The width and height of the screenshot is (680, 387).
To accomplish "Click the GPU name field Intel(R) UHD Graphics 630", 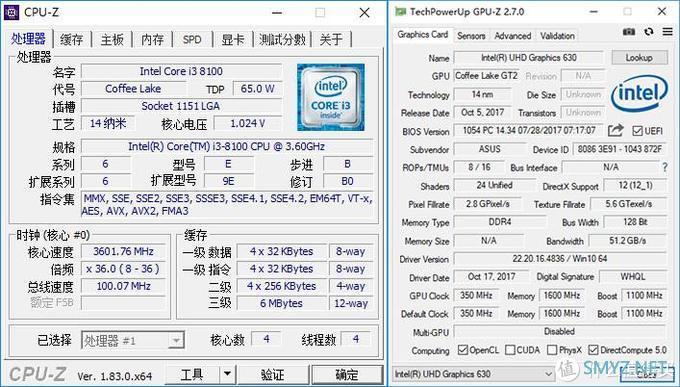I will tap(529, 57).
